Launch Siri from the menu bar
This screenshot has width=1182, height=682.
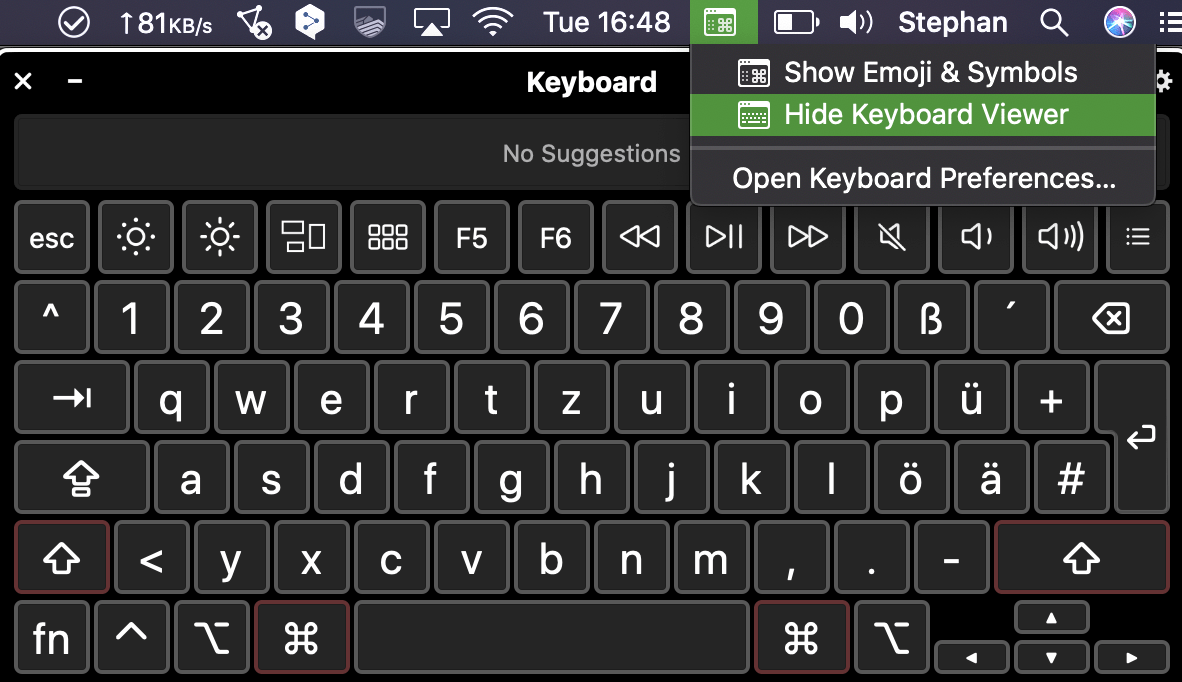1119,23
